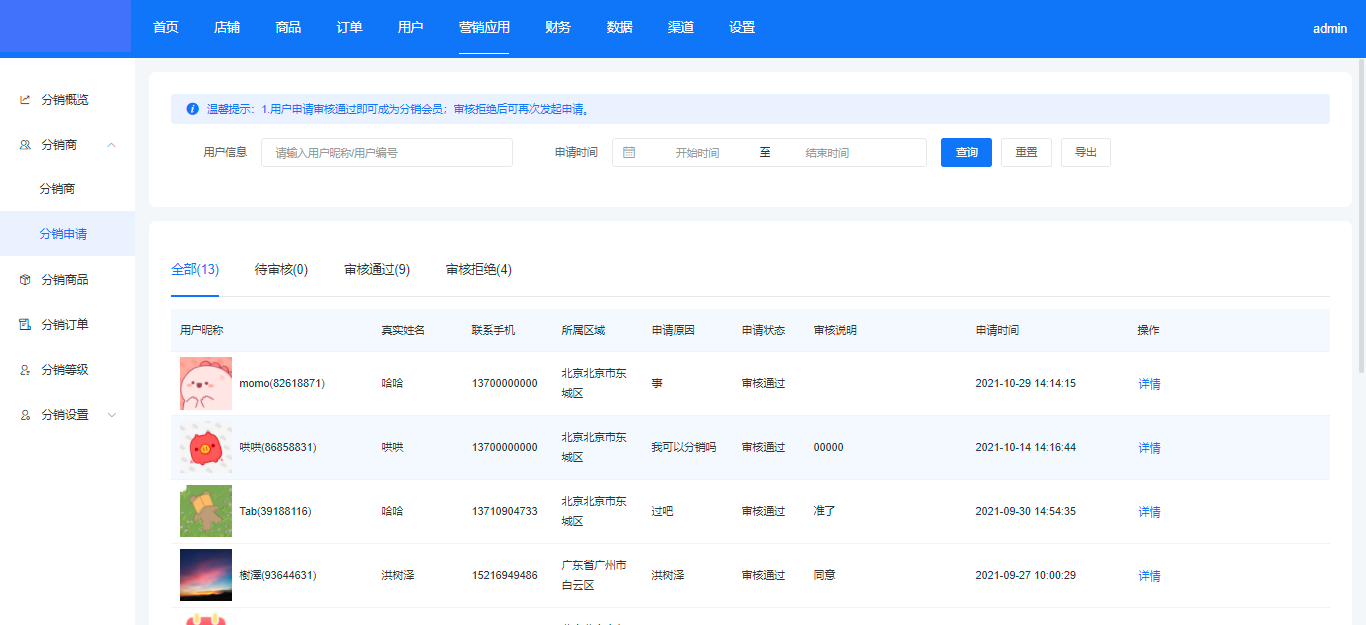
Task: Click the 开始时间 start date field
Action: [697, 153]
